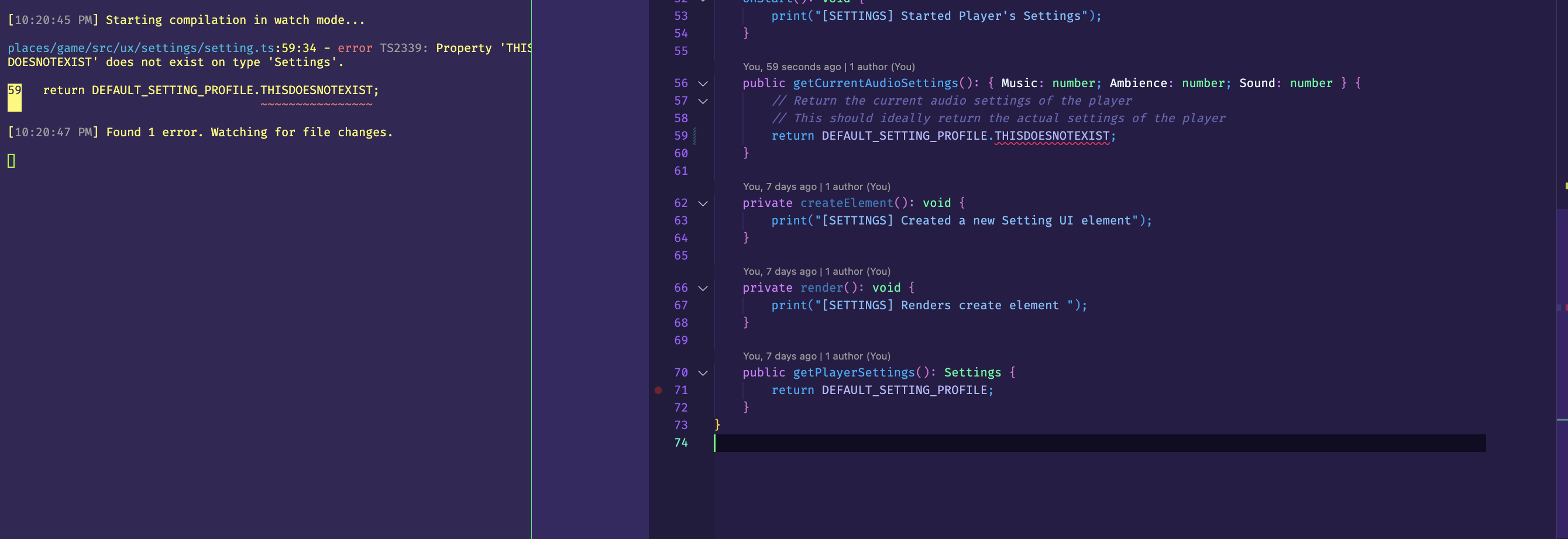
Task: Open CodeLens blame above getPlayerSettings method
Action: tap(816, 356)
